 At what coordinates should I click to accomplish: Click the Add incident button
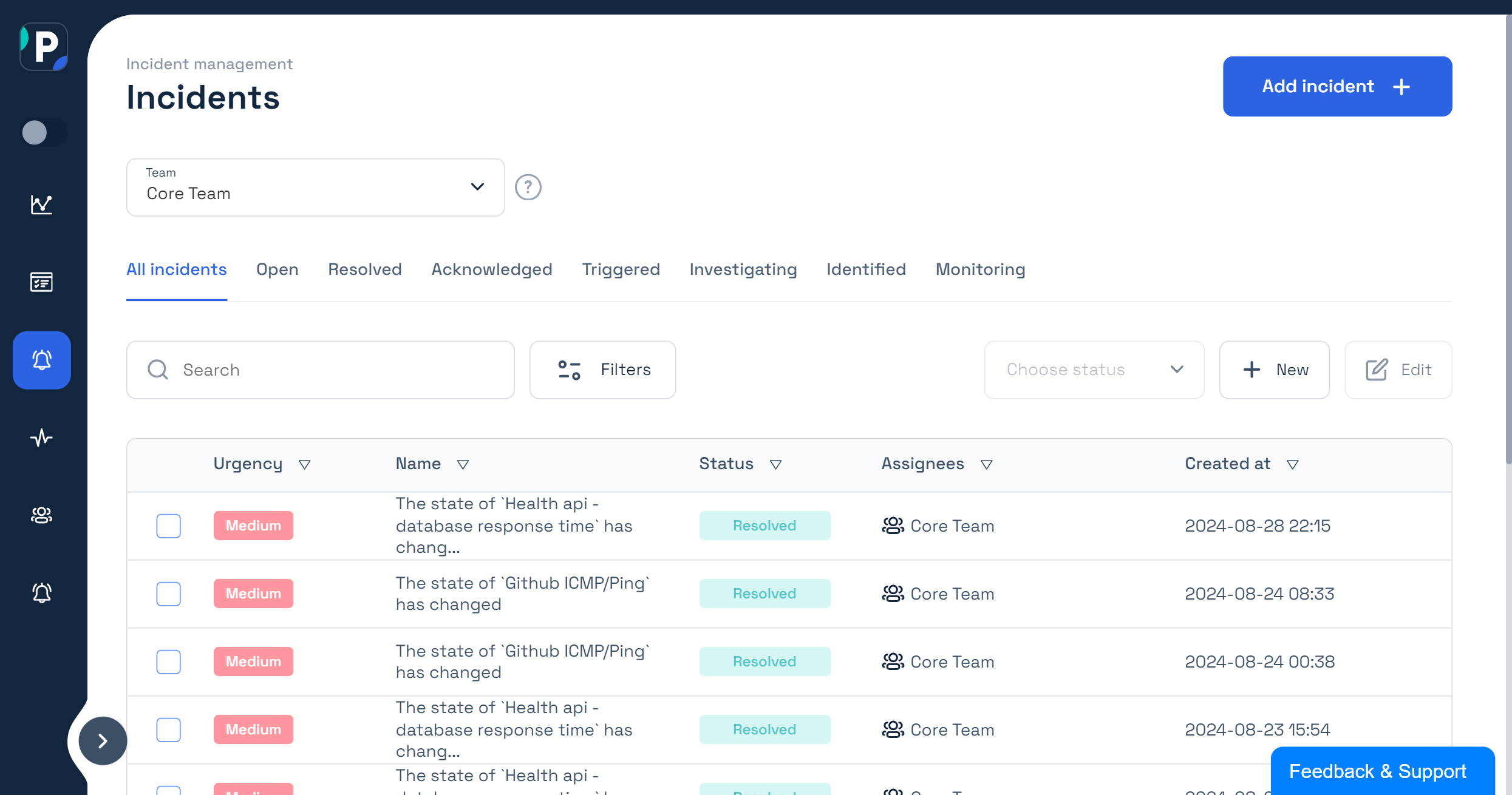(x=1337, y=86)
